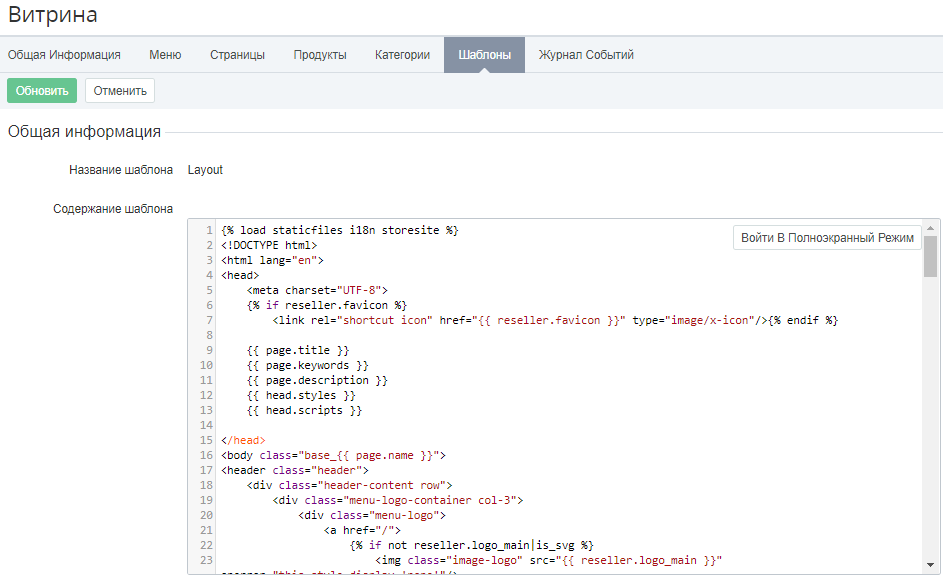
Task: Click the active Шаблоны tab
Action: pos(484,55)
